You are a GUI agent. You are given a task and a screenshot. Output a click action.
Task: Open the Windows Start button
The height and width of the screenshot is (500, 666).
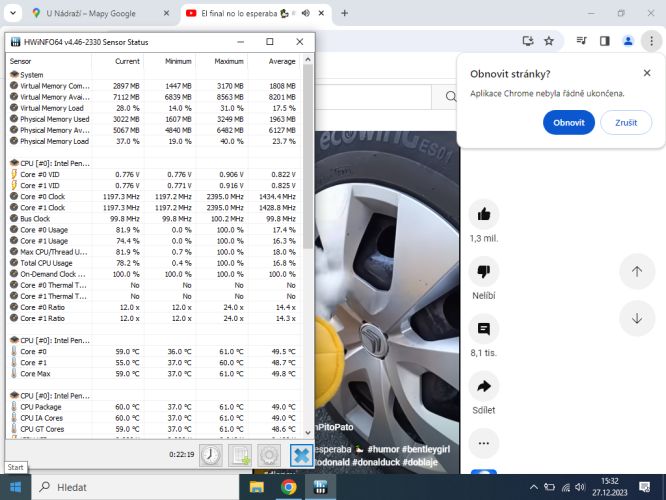(15, 487)
